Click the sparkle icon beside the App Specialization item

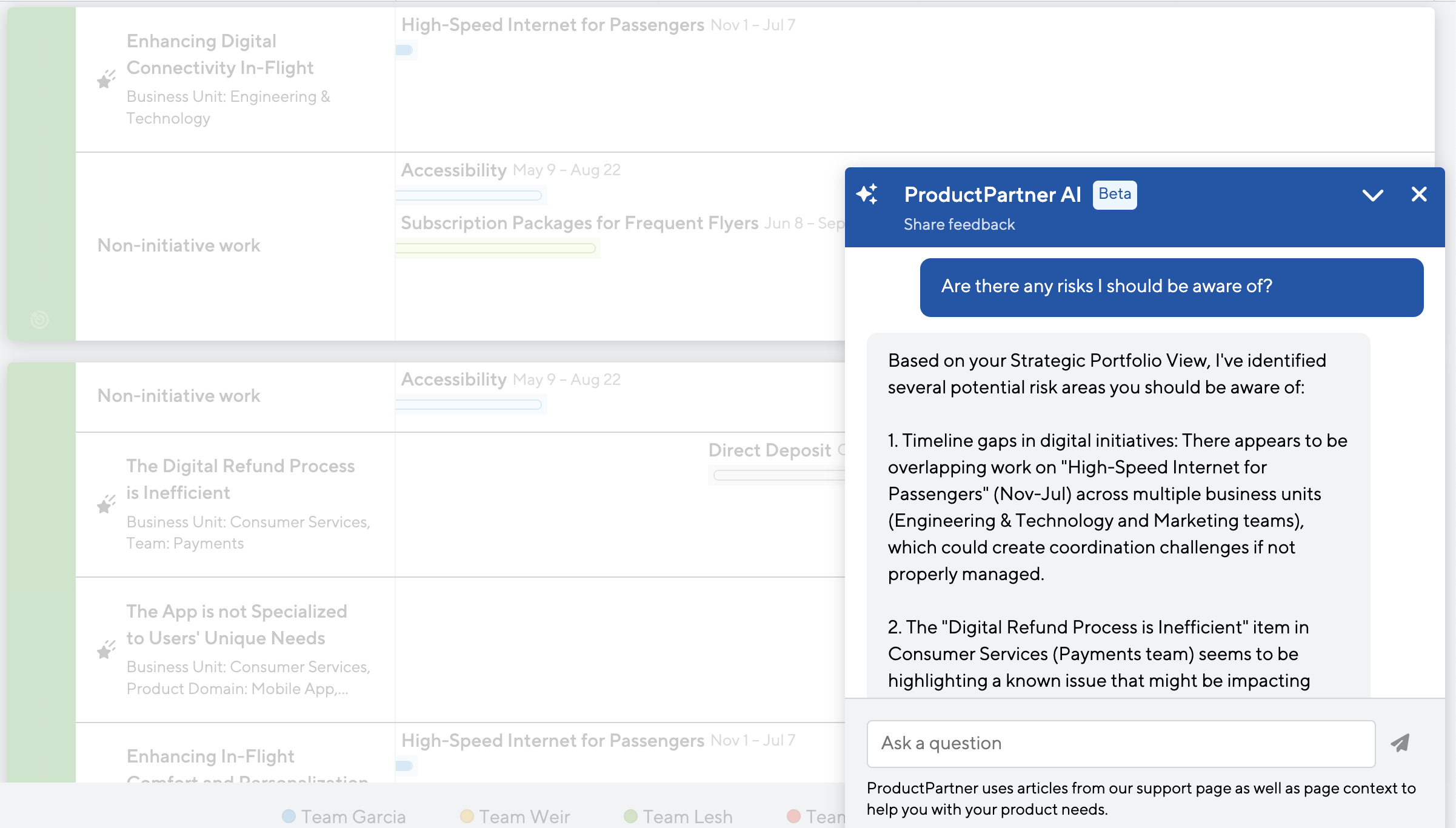tap(105, 649)
